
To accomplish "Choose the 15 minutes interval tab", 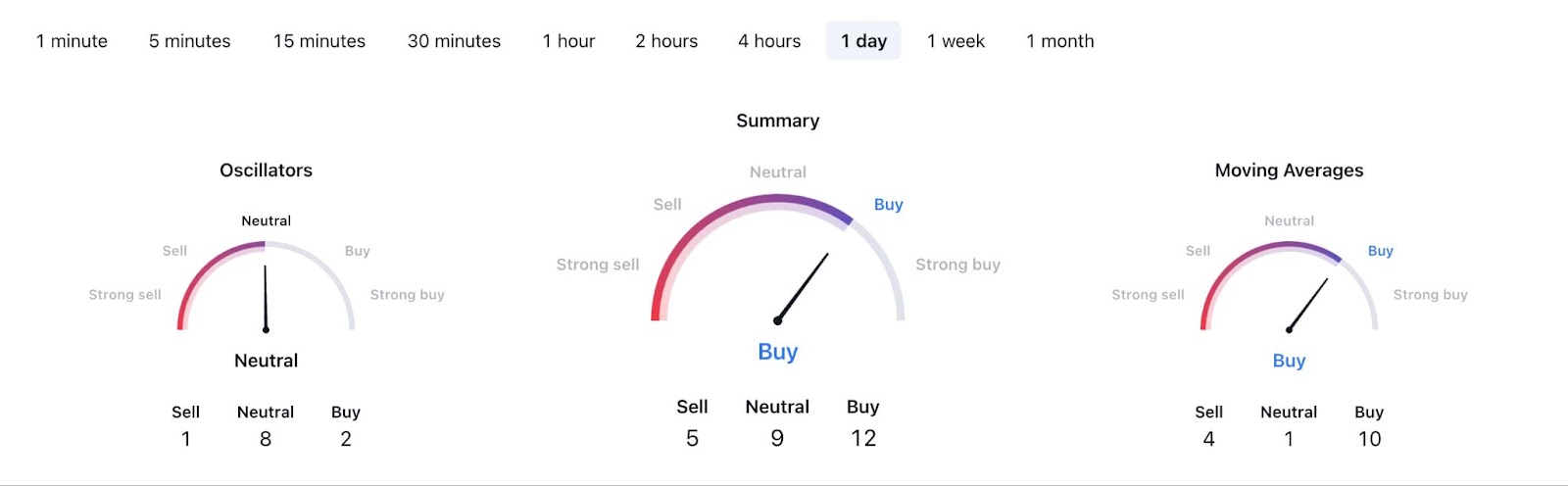I will (319, 41).
